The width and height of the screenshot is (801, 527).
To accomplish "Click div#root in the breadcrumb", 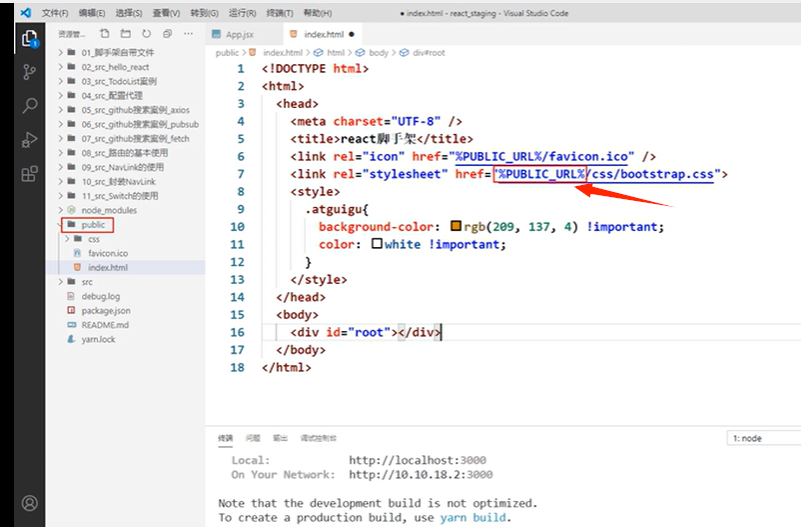I will (x=429, y=53).
